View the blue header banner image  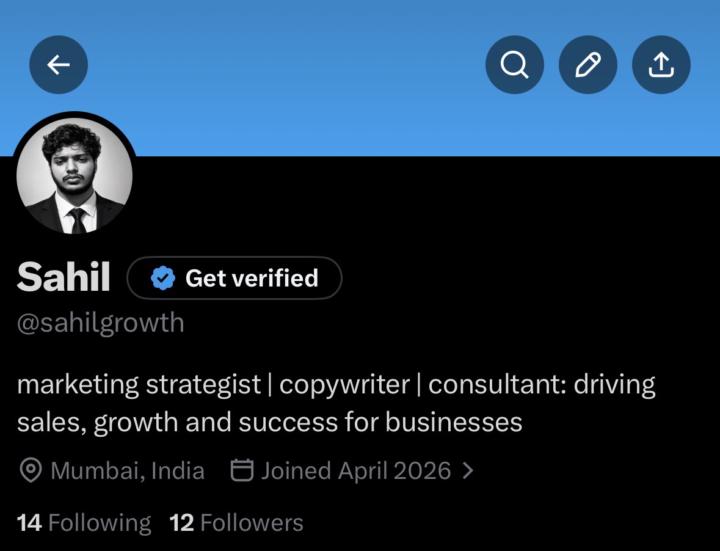pyautogui.click(x=360, y=78)
